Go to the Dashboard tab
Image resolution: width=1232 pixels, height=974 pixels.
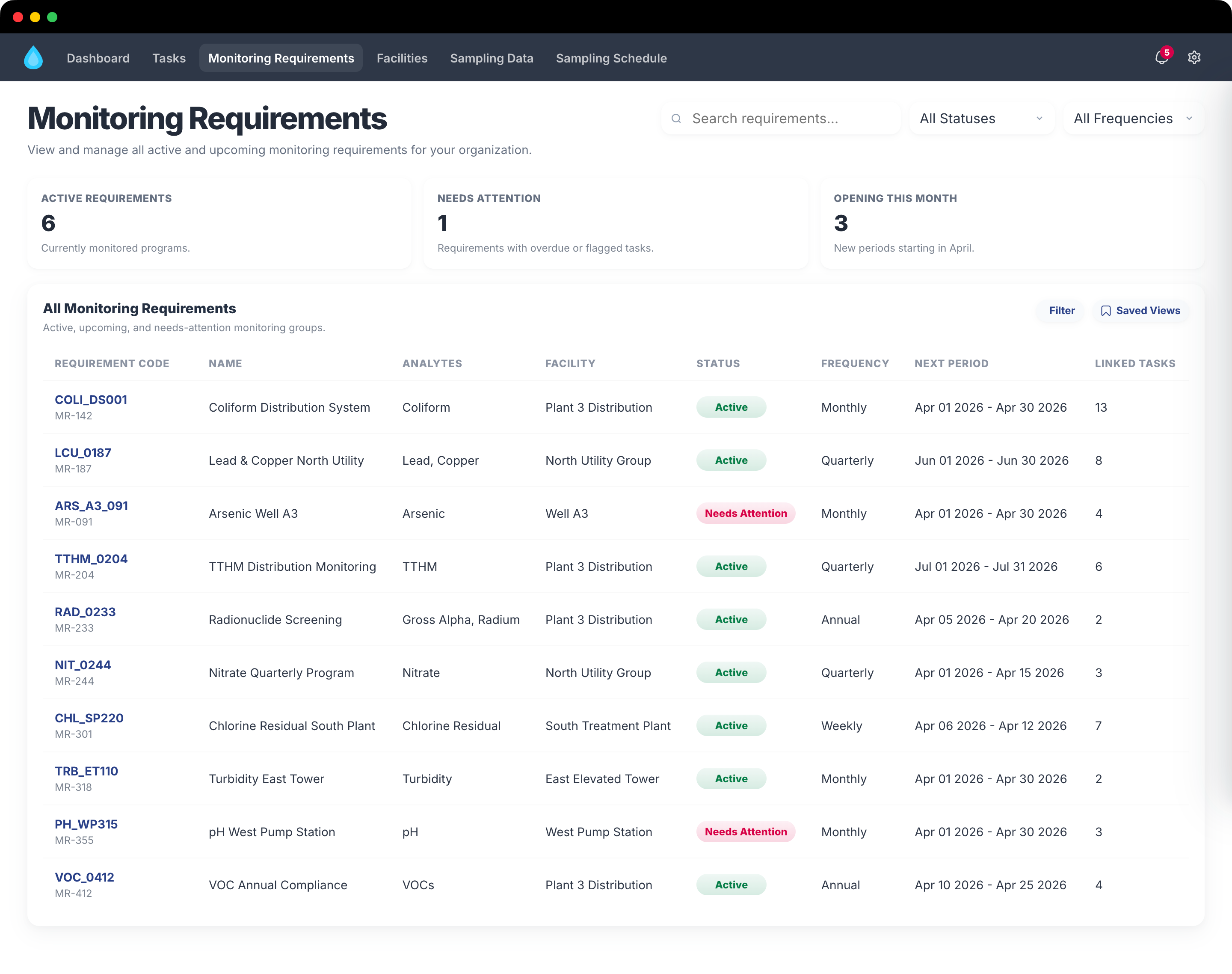(x=98, y=58)
